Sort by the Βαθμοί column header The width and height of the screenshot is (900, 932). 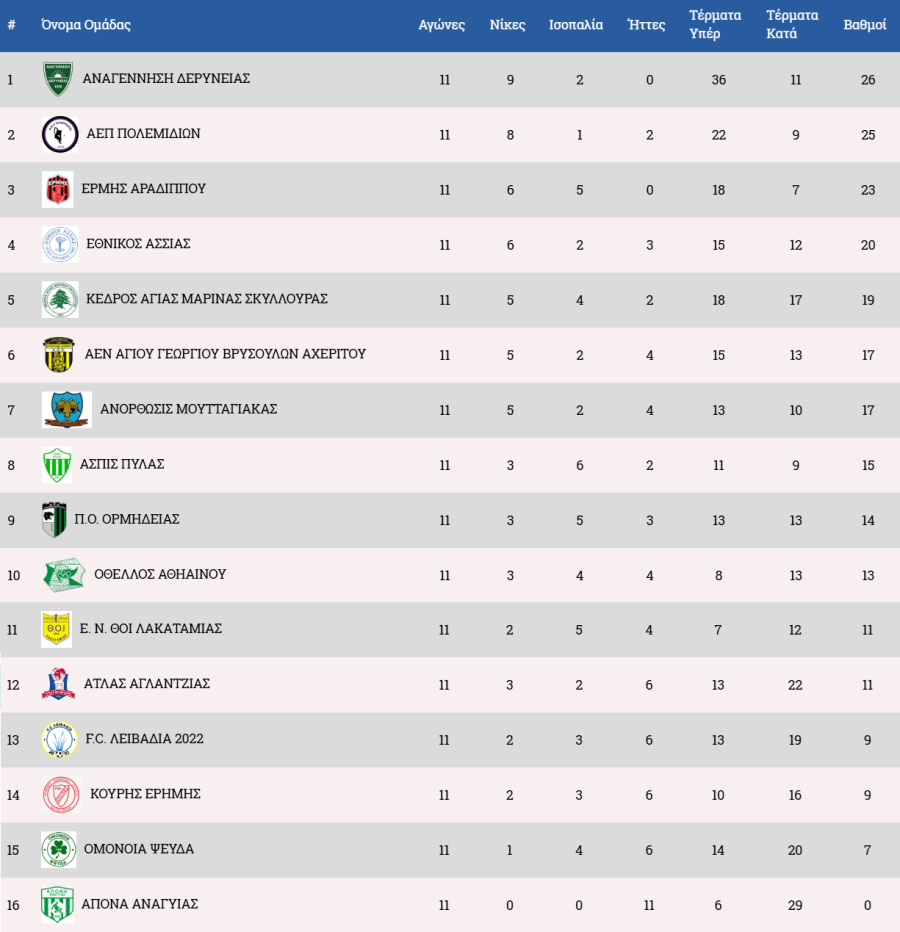pos(865,25)
